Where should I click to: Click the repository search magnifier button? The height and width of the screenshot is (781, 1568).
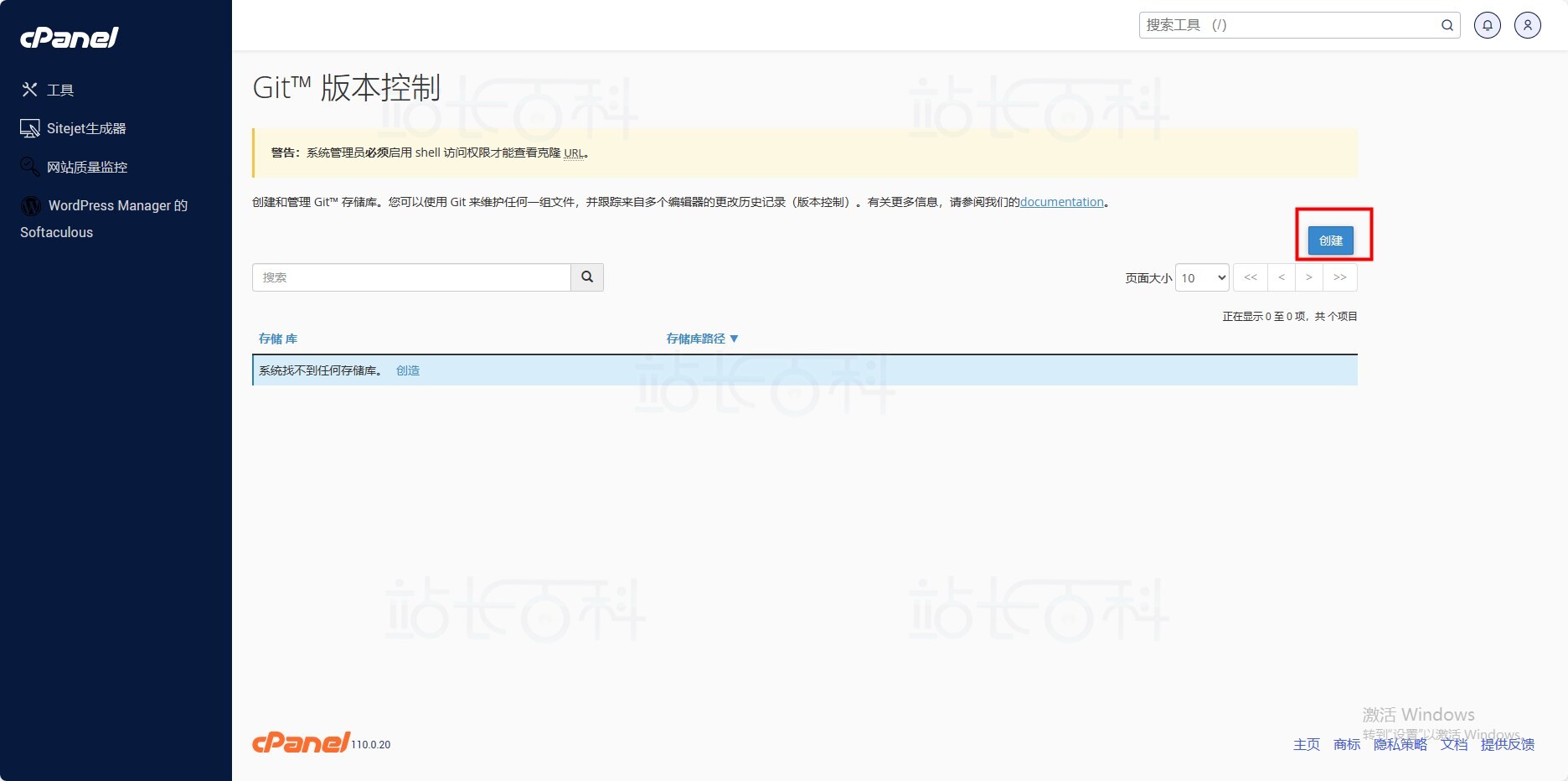[x=587, y=277]
